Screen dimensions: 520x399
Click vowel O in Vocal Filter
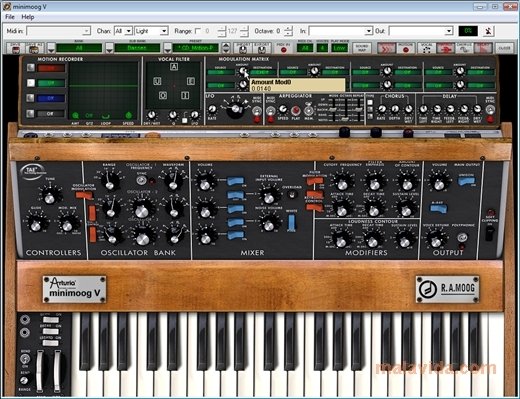point(163,96)
